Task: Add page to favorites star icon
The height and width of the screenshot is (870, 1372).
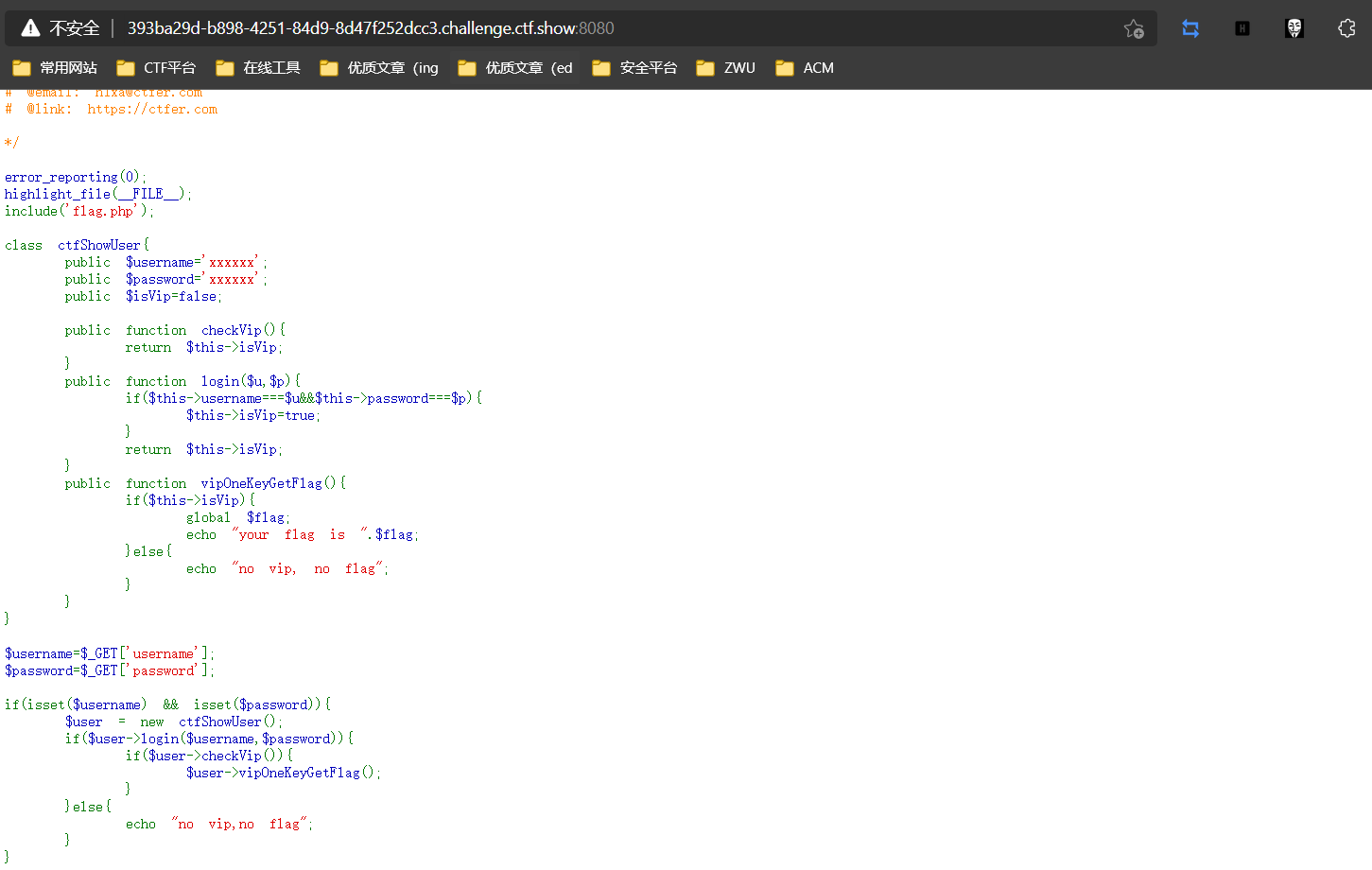Action: 1134,28
